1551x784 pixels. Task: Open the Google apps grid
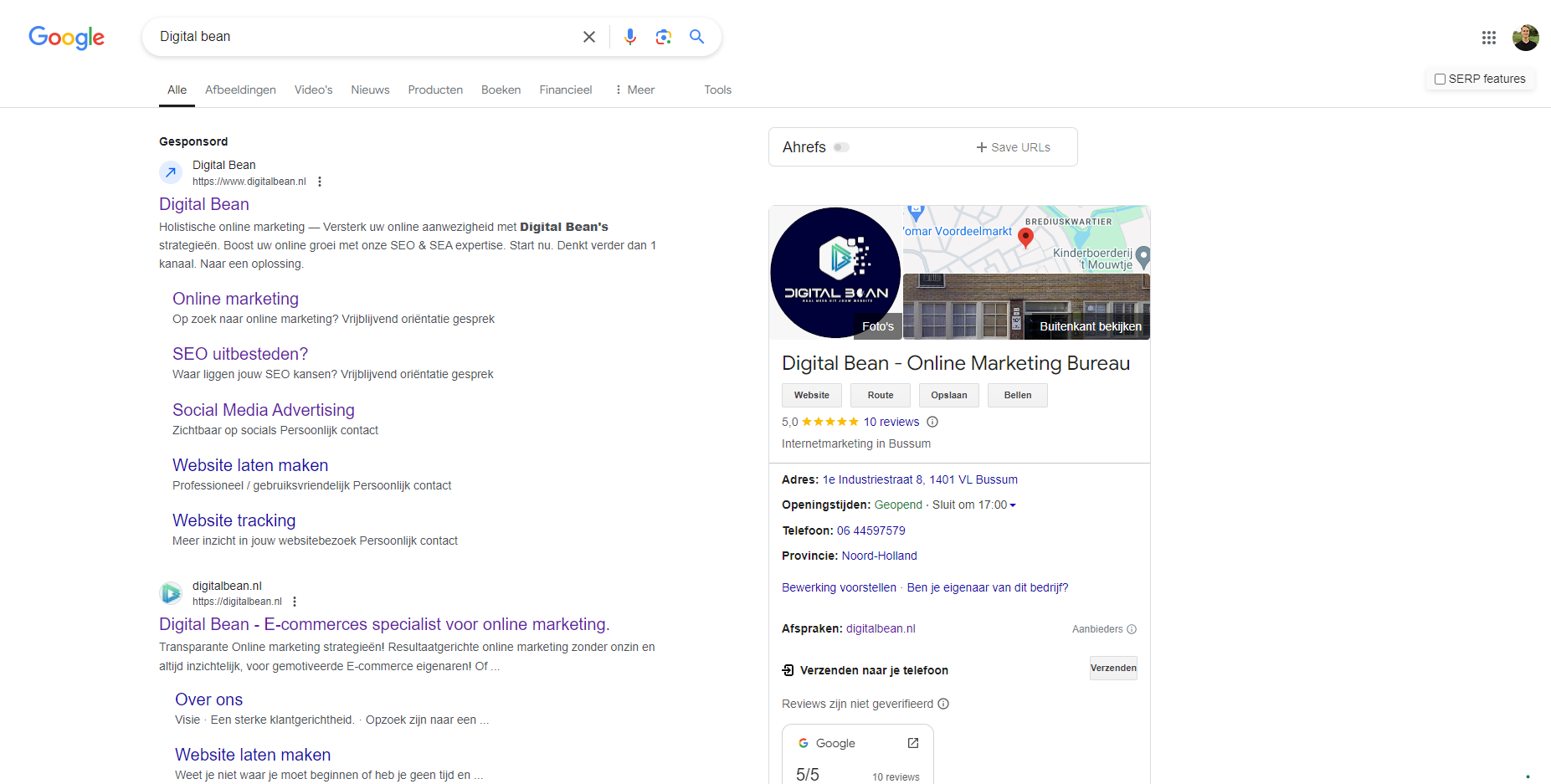click(x=1488, y=37)
